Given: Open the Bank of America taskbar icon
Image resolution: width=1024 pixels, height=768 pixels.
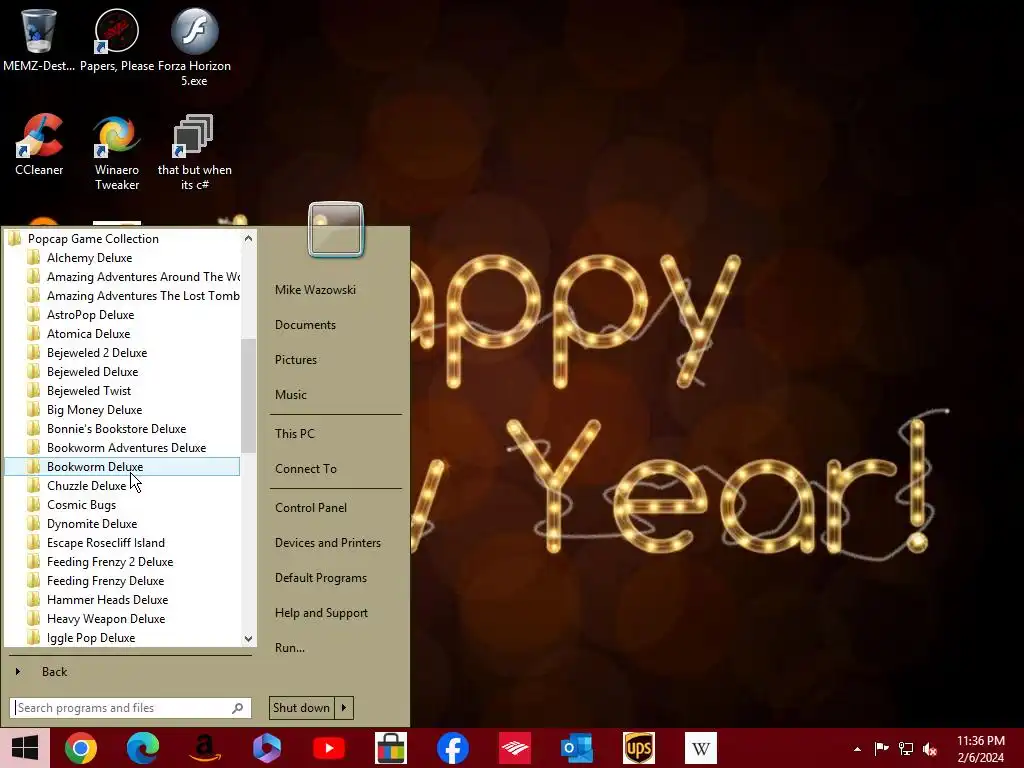Looking at the screenshot, I should click(x=515, y=748).
